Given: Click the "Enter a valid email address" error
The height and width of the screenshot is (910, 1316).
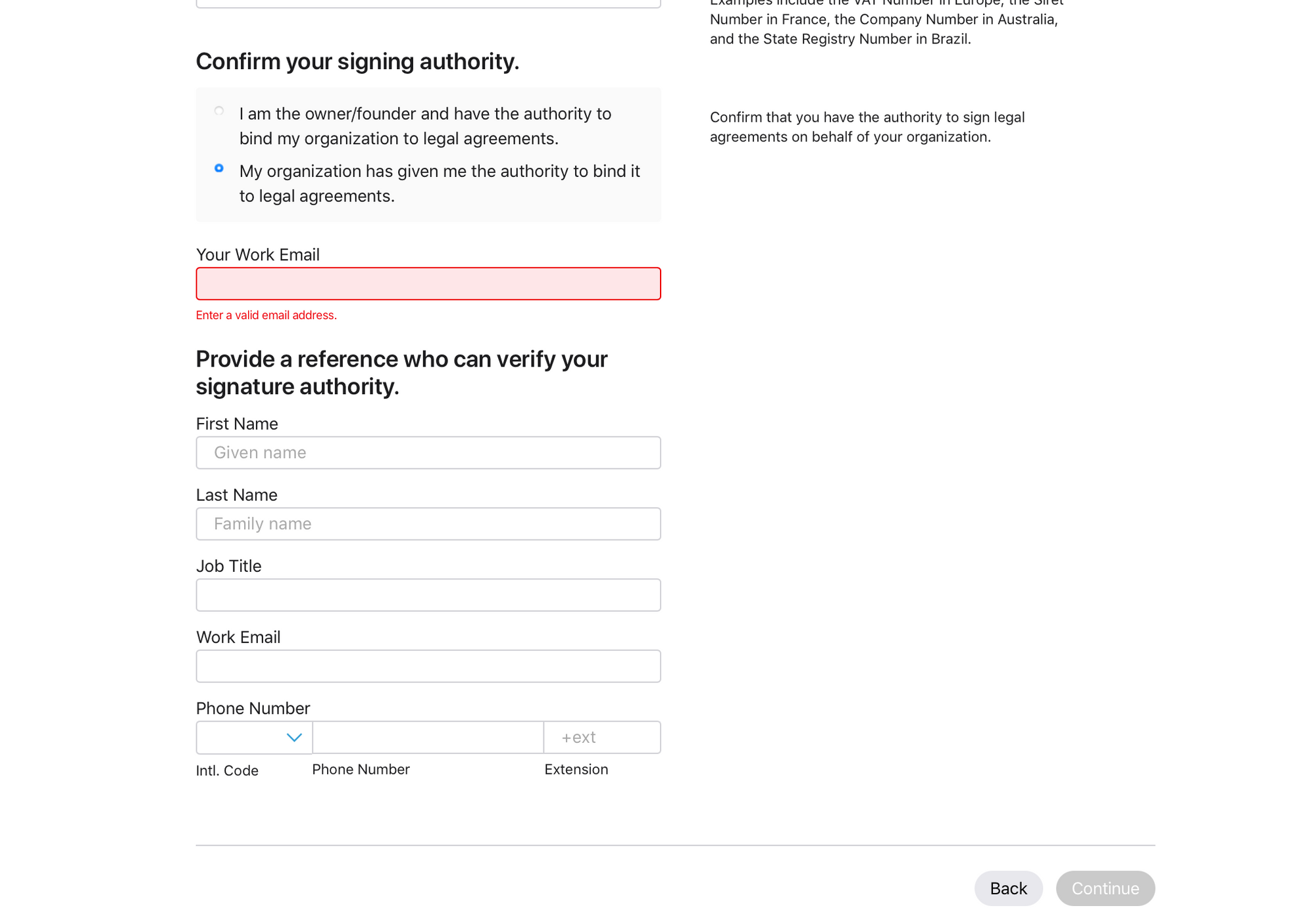Looking at the screenshot, I should click(x=266, y=315).
